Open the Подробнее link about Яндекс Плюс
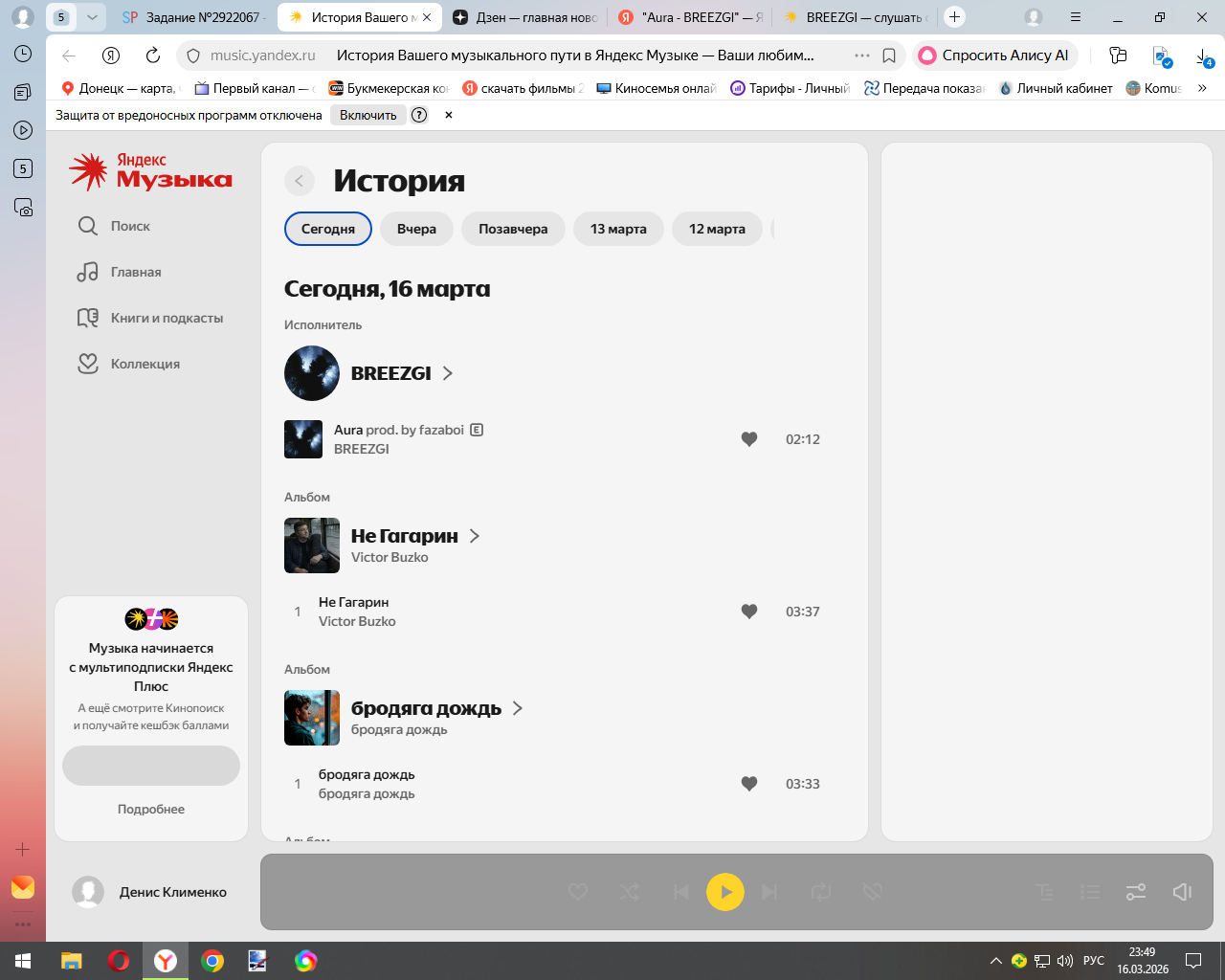Image resolution: width=1225 pixels, height=980 pixels. (x=151, y=809)
